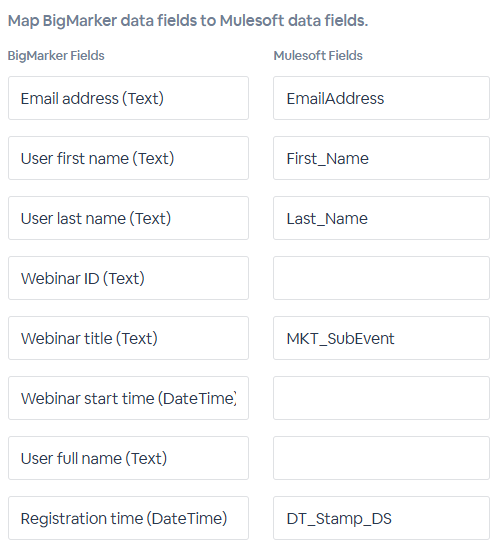Click the BigMarker Fields column label
The image size is (498, 547).
(x=56, y=56)
